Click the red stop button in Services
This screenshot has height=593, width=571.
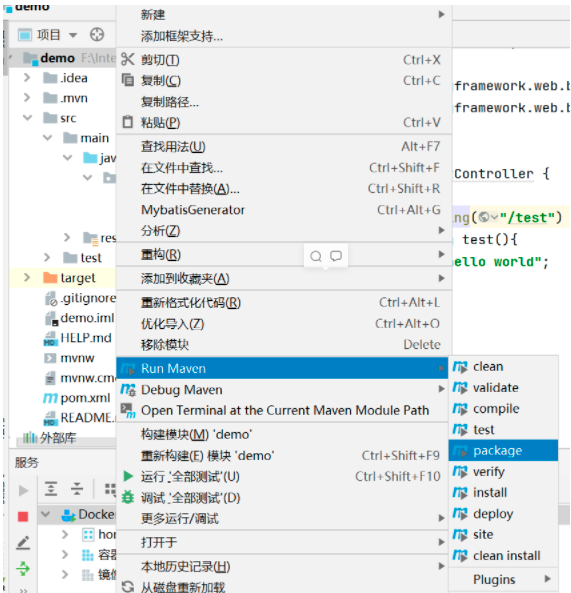(x=23, y=516)
